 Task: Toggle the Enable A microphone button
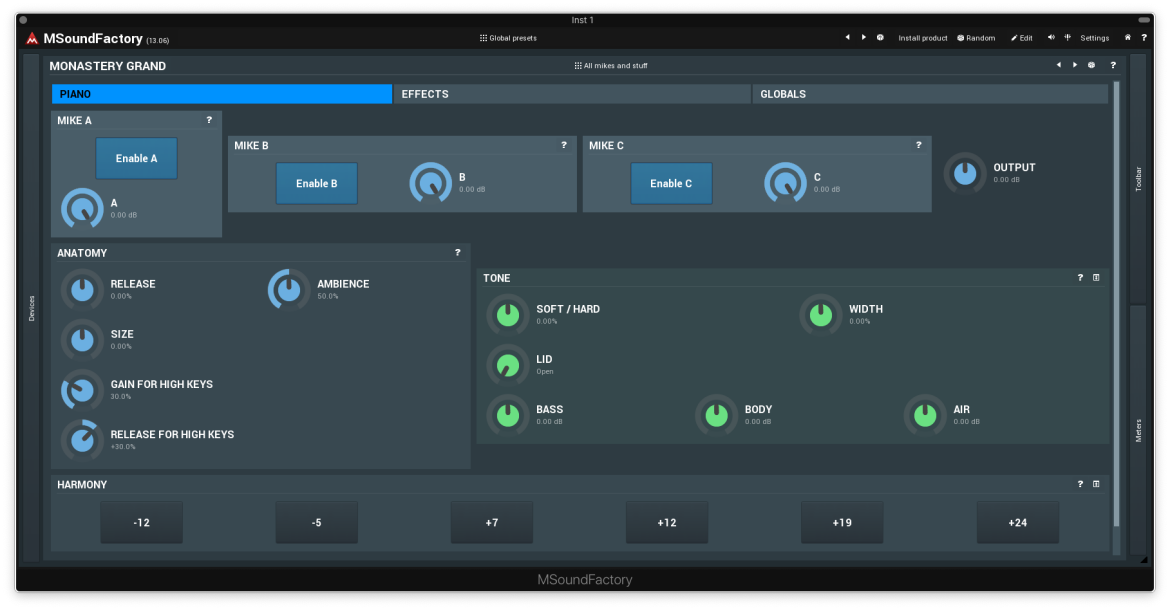click(137, 158)
